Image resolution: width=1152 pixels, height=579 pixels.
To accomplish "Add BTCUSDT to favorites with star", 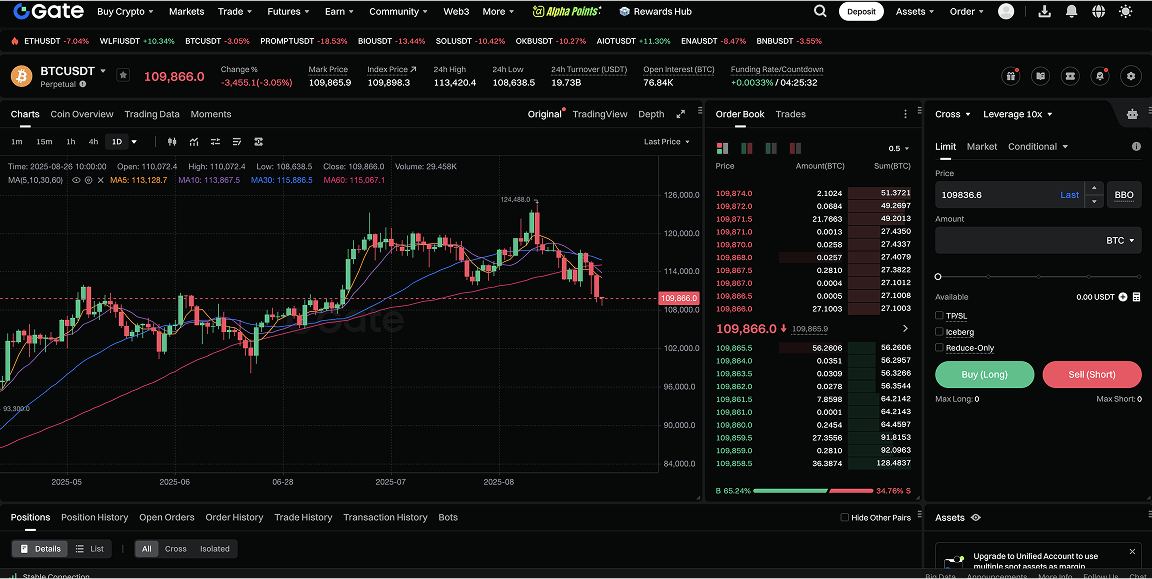I will 123,75.
